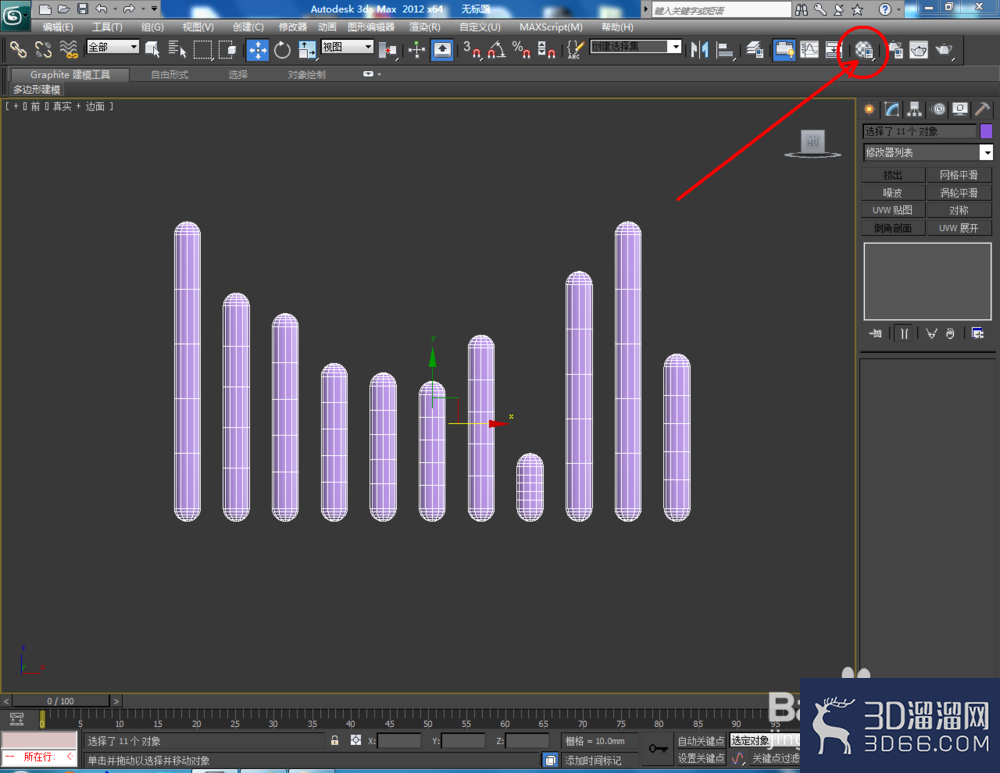
Task: Expand the 修改器列表 modifier list dropdown
Action: [x=928, y=152]
